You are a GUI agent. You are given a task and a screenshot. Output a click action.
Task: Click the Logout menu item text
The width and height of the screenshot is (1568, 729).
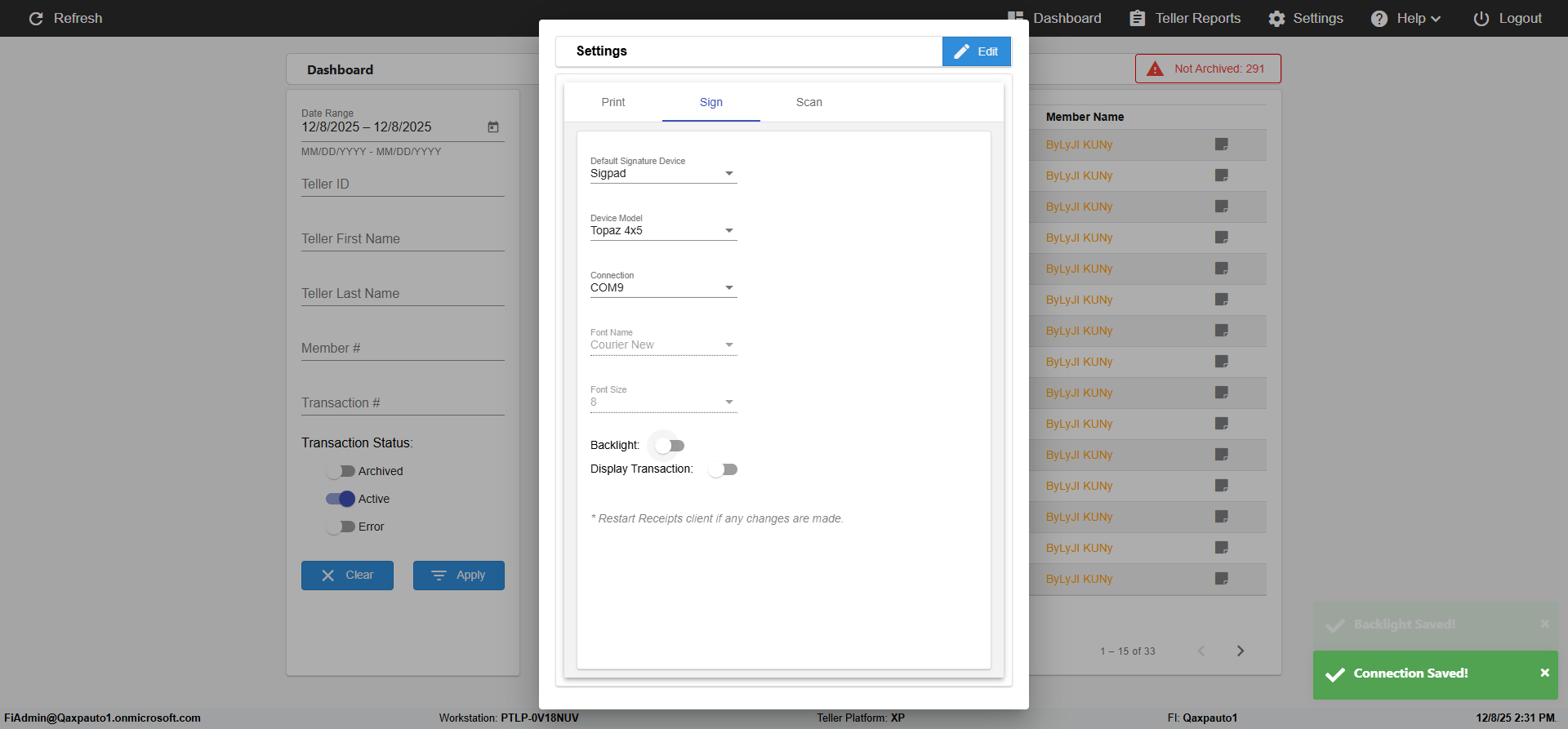(1520, 18)
